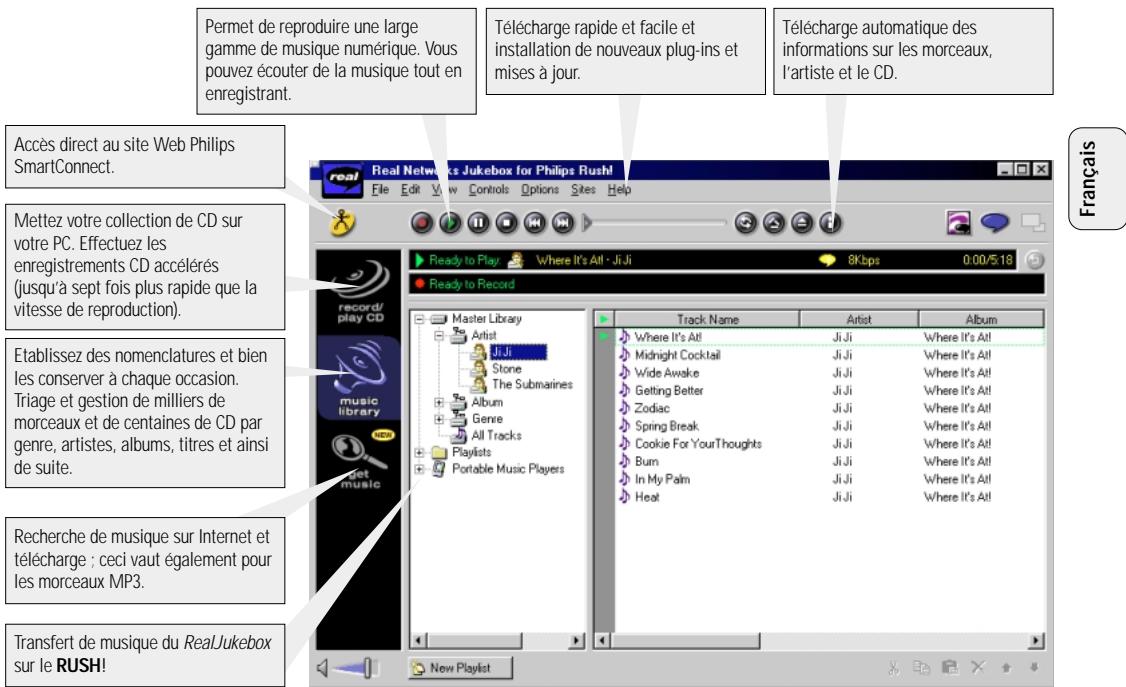Click the artist icon in the Ready to Play bar

[515, 260]
